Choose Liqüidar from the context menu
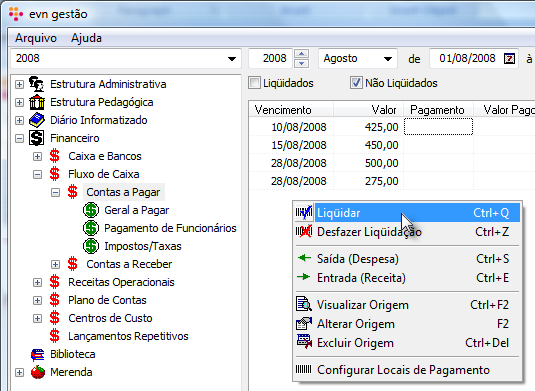 point(407,213)
